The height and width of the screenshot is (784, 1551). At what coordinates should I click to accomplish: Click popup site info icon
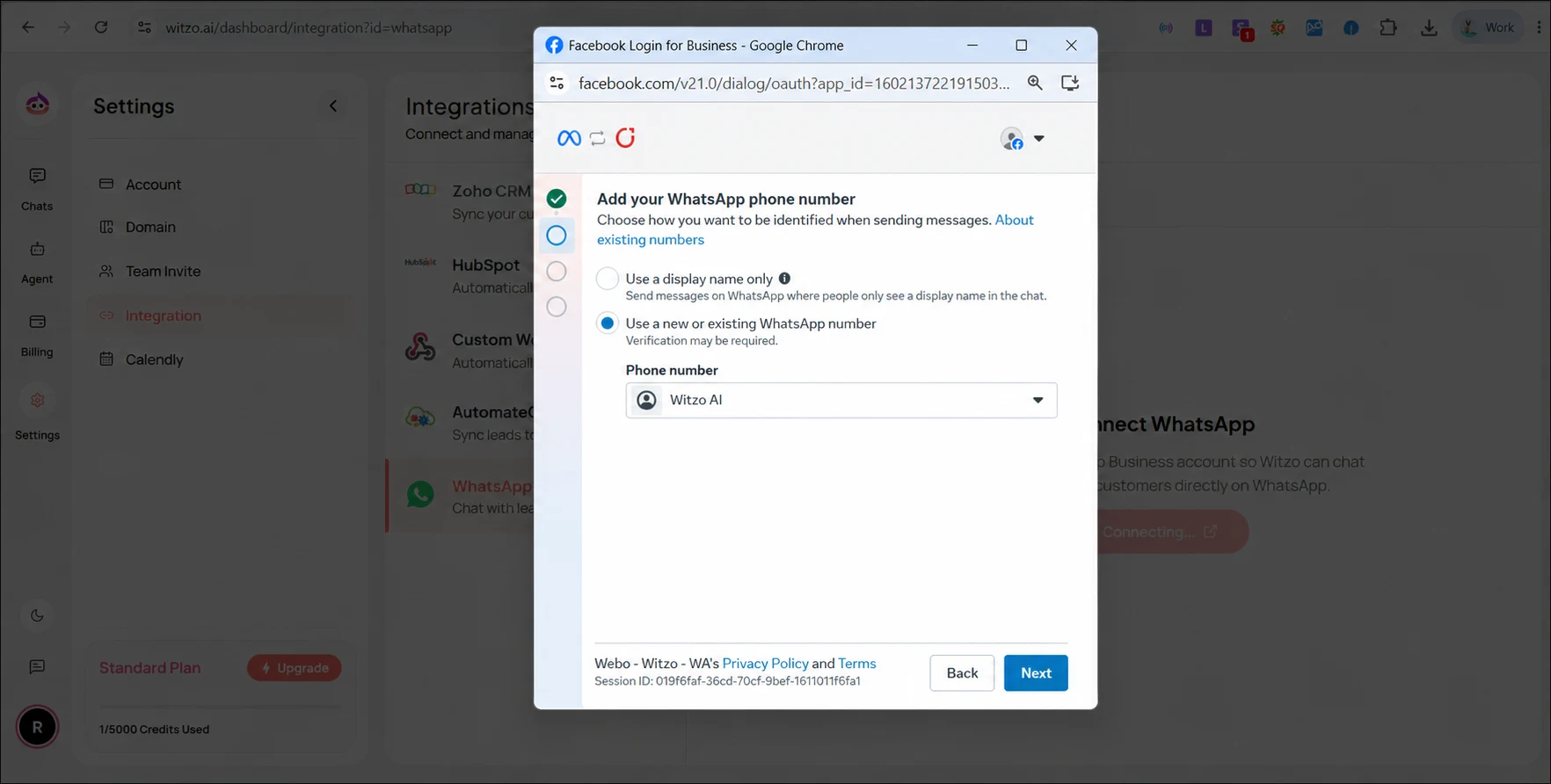point(557,83)
